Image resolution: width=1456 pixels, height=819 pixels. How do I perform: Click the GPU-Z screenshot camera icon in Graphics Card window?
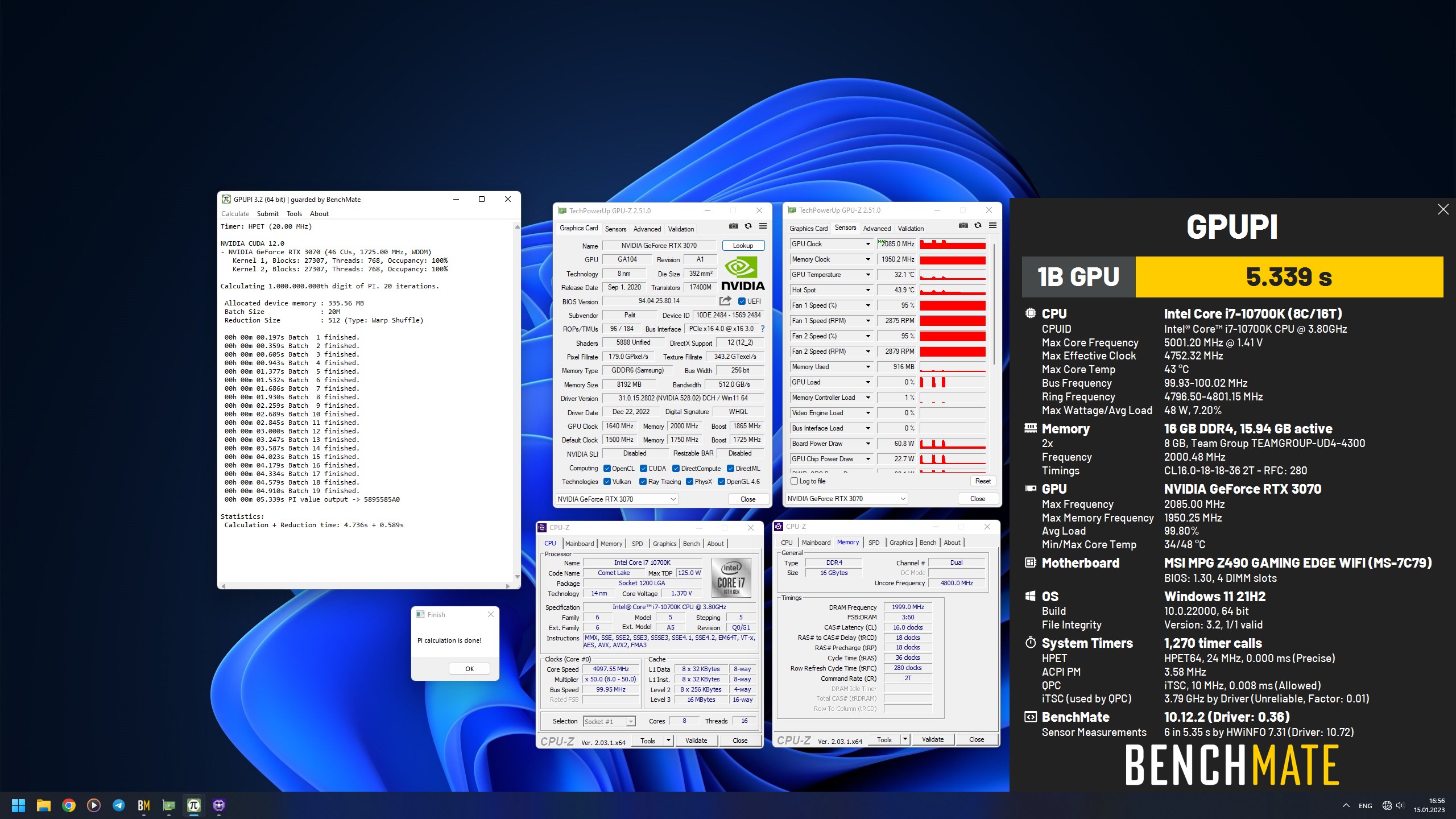coord(733,226)
